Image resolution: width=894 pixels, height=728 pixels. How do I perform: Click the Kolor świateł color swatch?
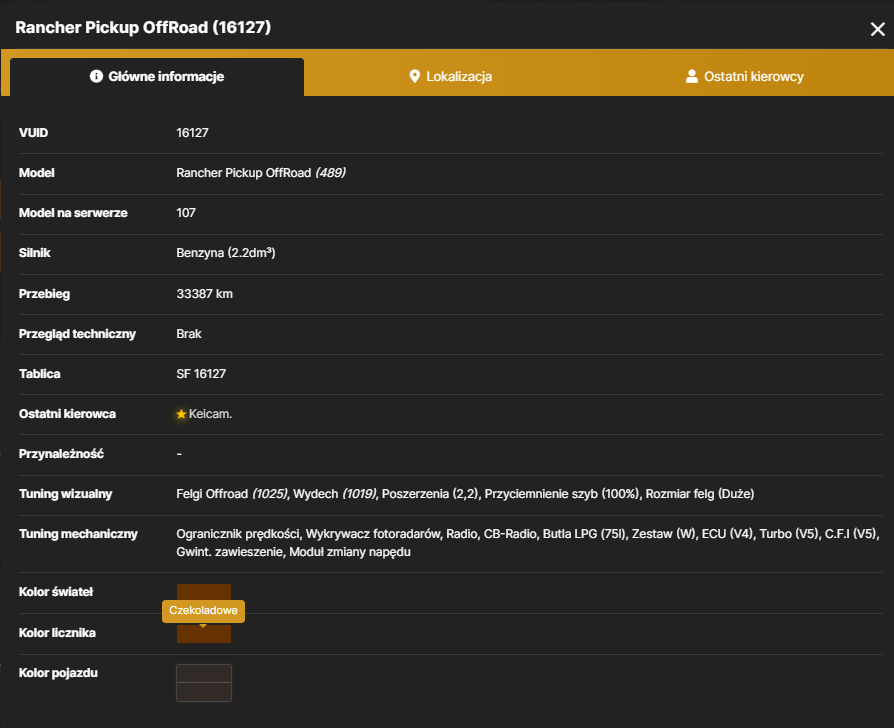tap(204, 592)
